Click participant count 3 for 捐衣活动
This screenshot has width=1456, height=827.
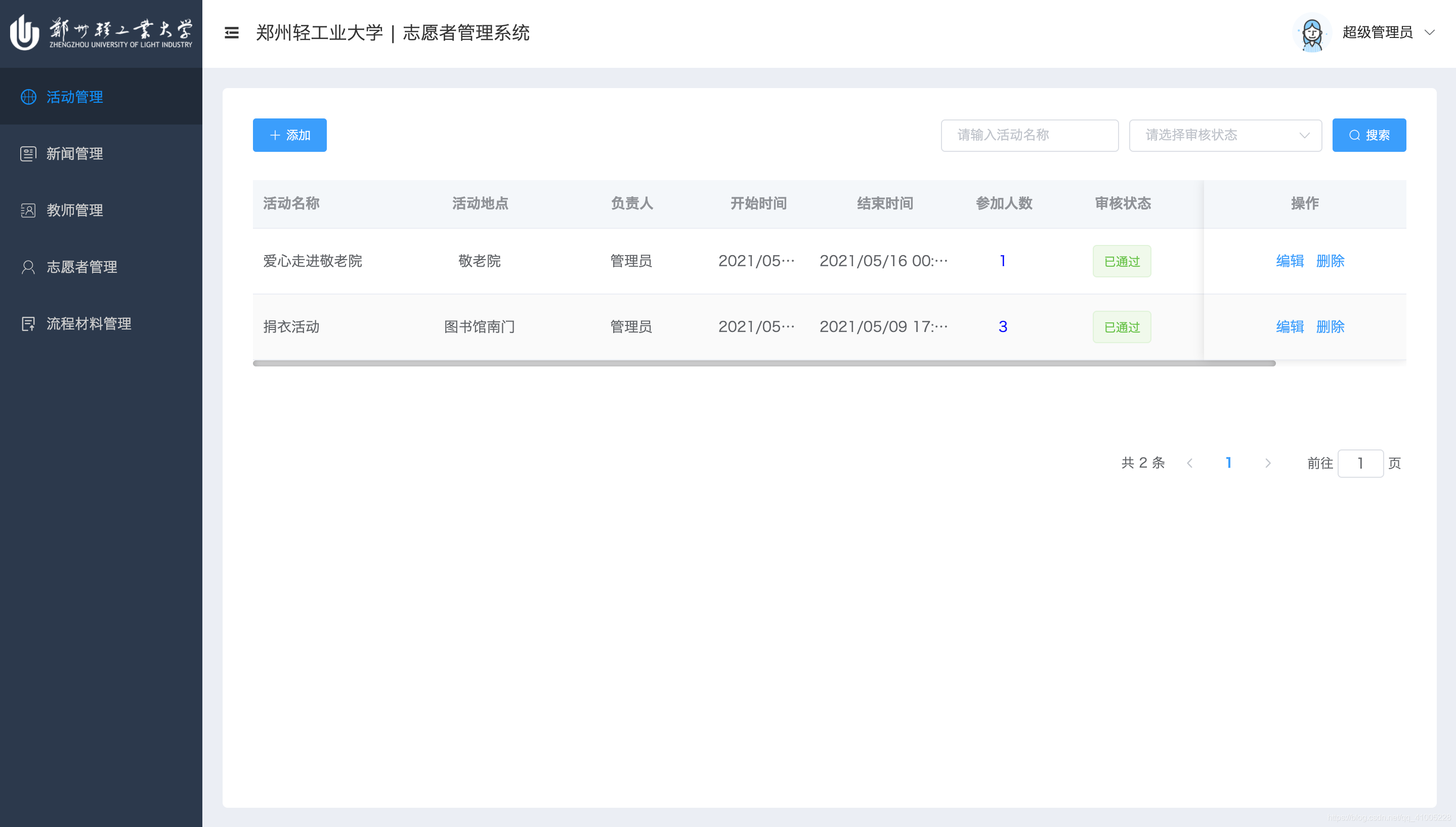[1003, 327]
